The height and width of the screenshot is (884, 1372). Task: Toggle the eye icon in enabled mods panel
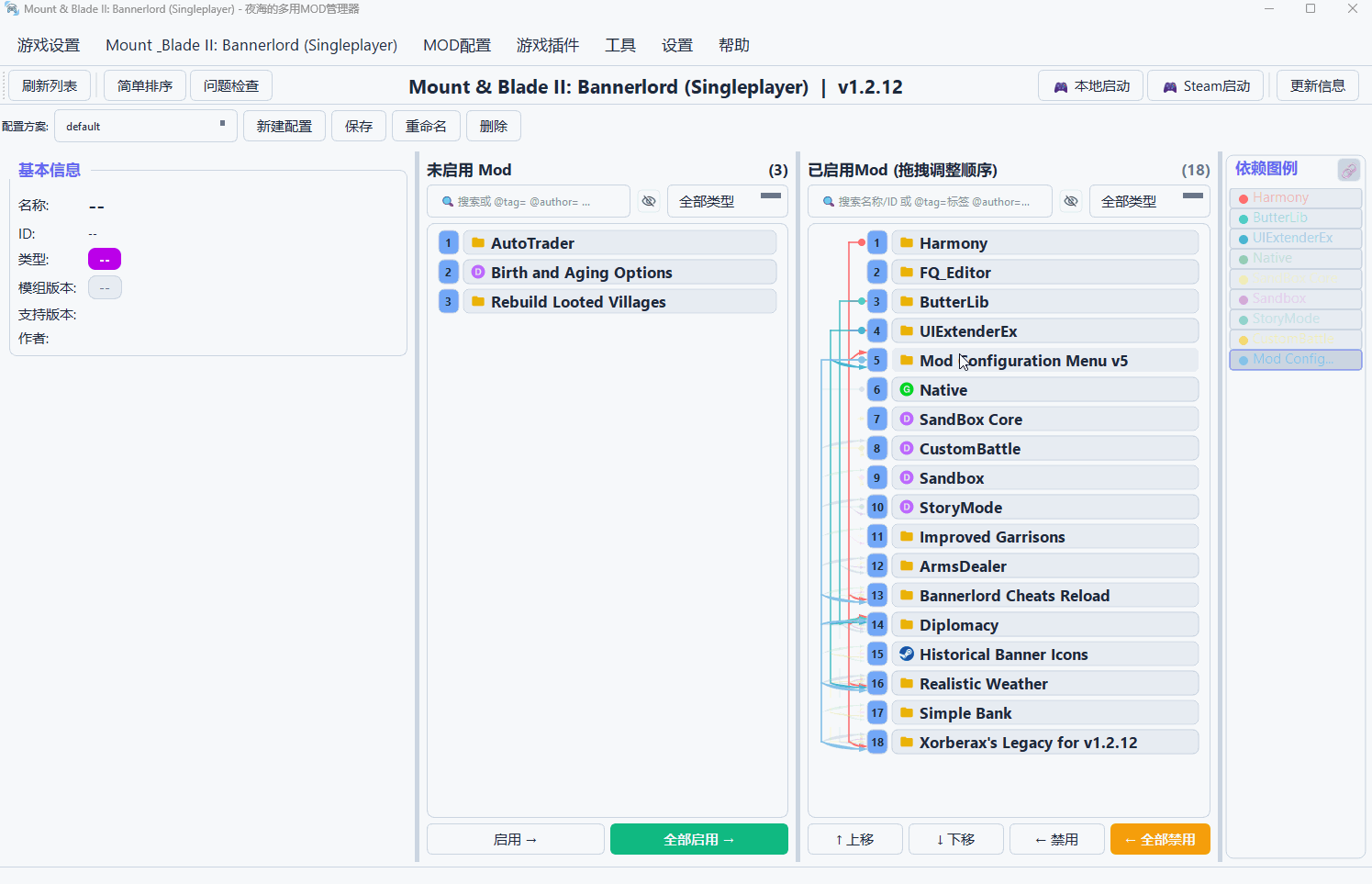coord(1071,201)
